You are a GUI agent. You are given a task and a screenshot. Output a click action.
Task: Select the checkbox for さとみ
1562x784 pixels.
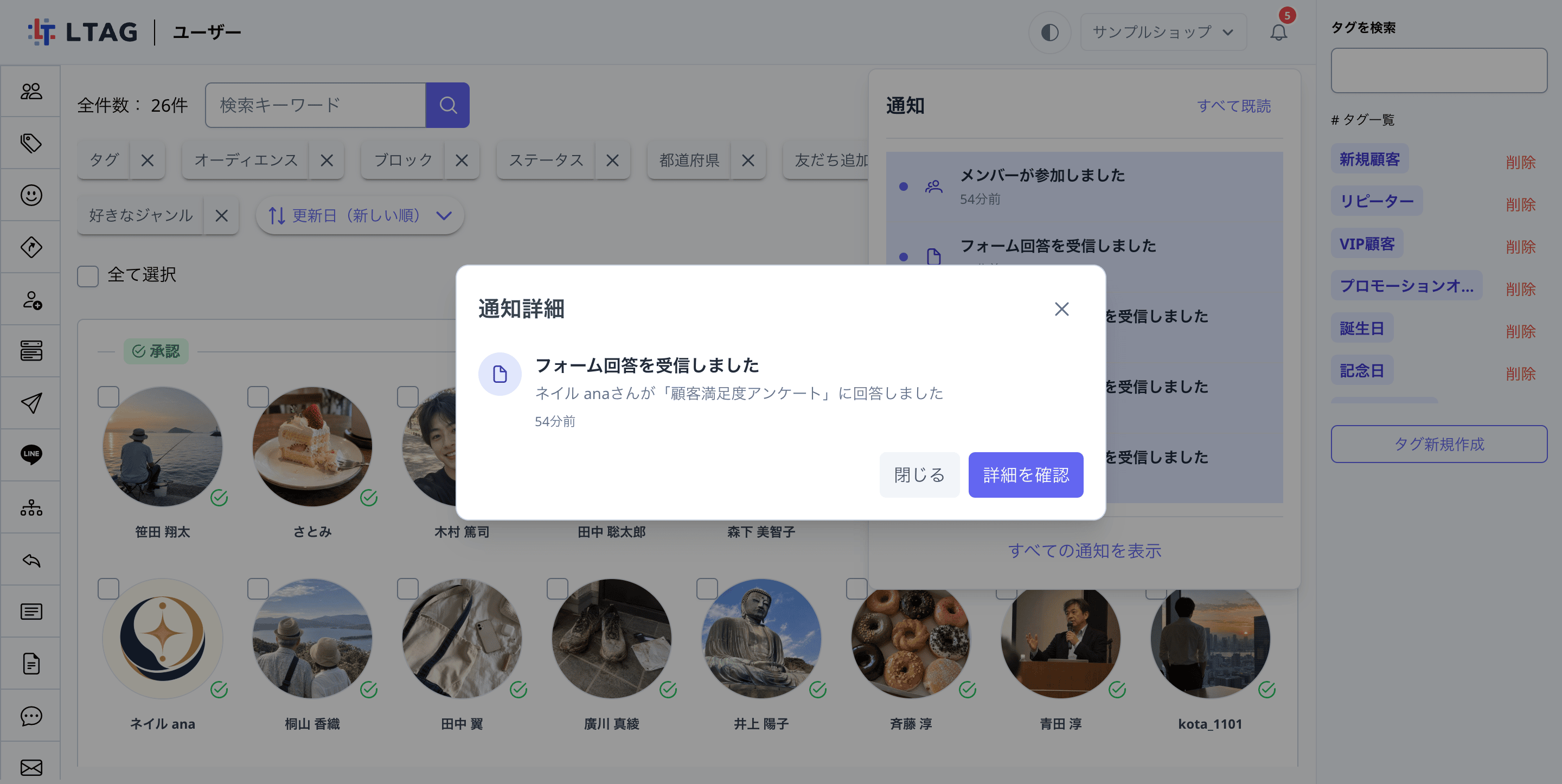tap(258, 396)
